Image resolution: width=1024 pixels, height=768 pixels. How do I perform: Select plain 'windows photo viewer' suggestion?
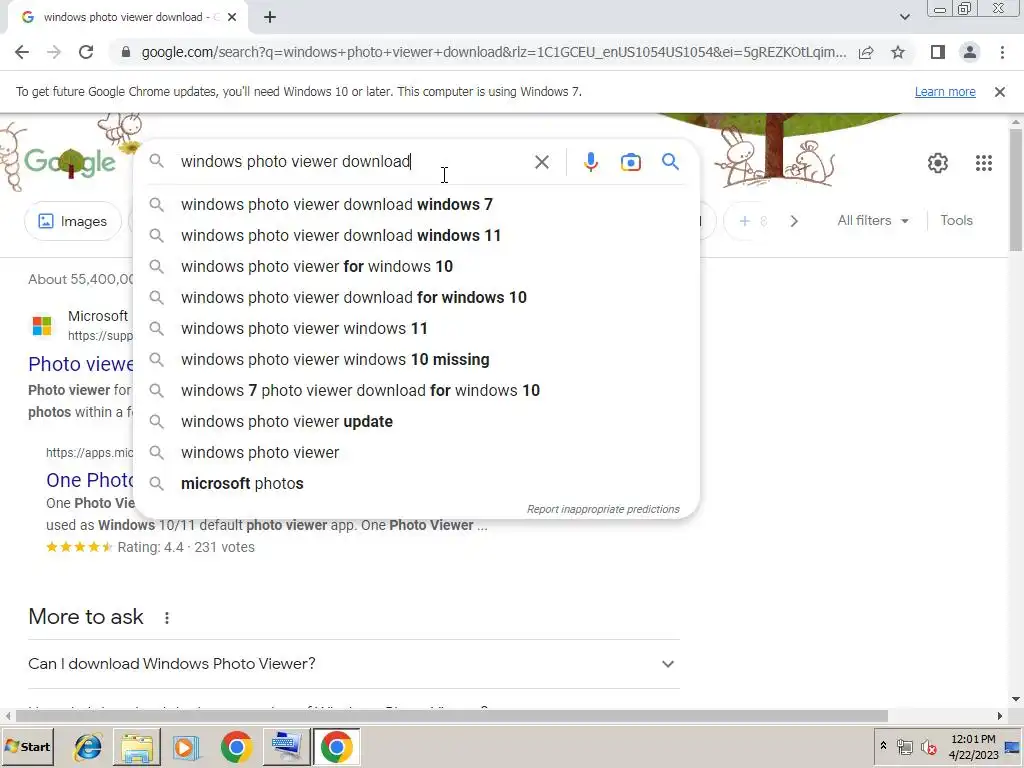tap(416, 453)
